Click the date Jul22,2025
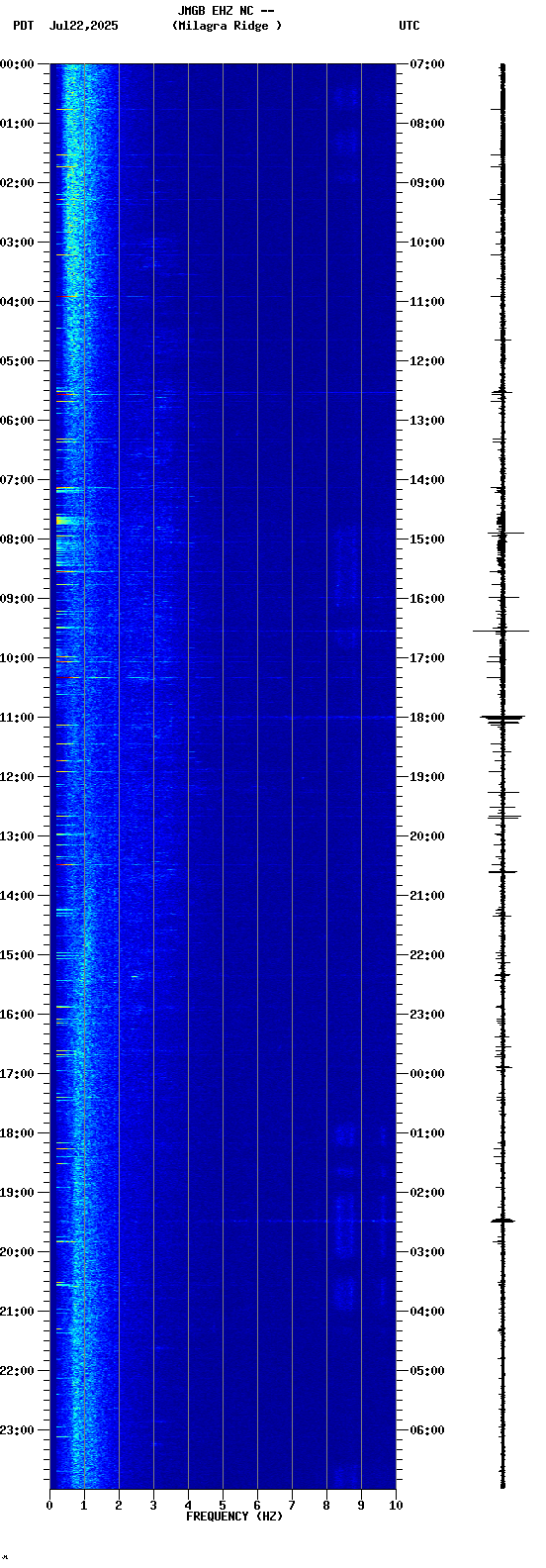Viewport: 546px width, 1568px height. tap(83, 26)
